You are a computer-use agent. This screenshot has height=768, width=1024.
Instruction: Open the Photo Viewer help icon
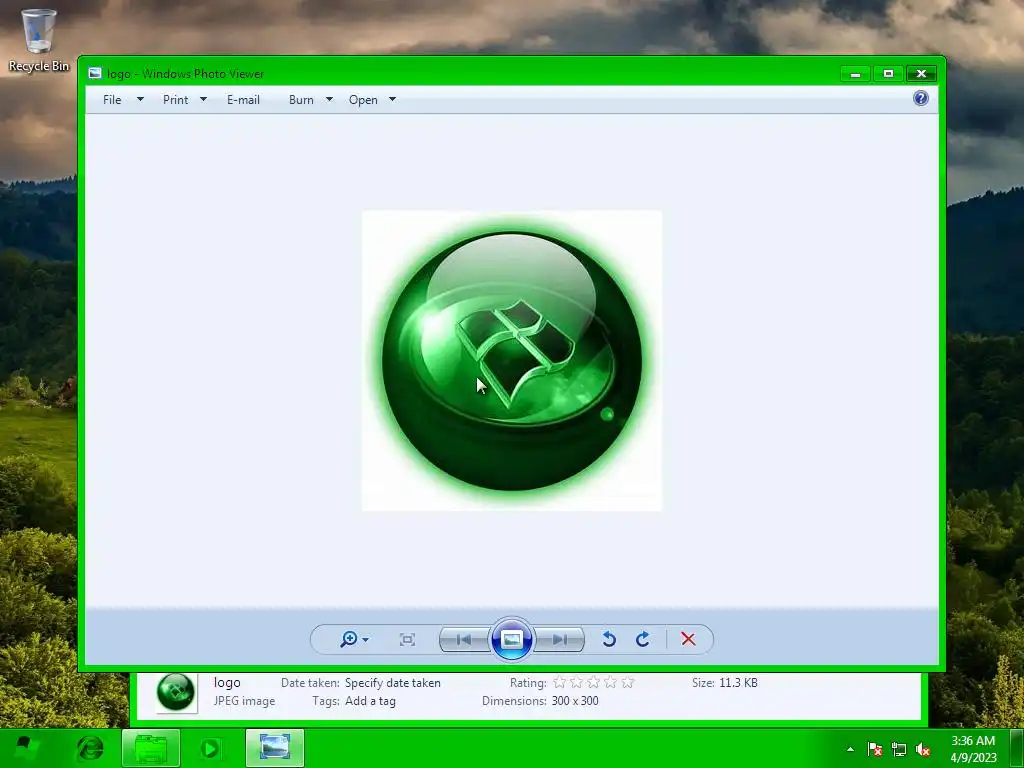920,98
